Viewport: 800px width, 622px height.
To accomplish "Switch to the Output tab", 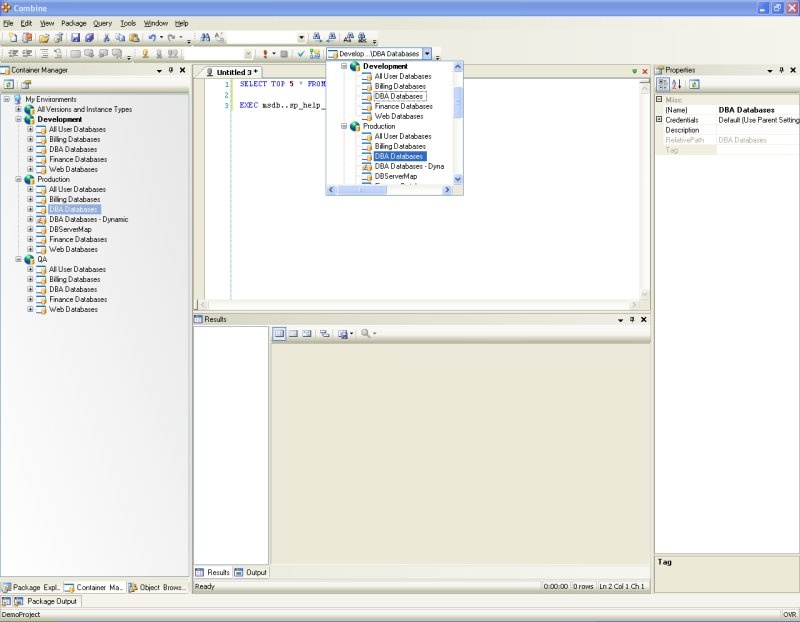I will 250,573.
